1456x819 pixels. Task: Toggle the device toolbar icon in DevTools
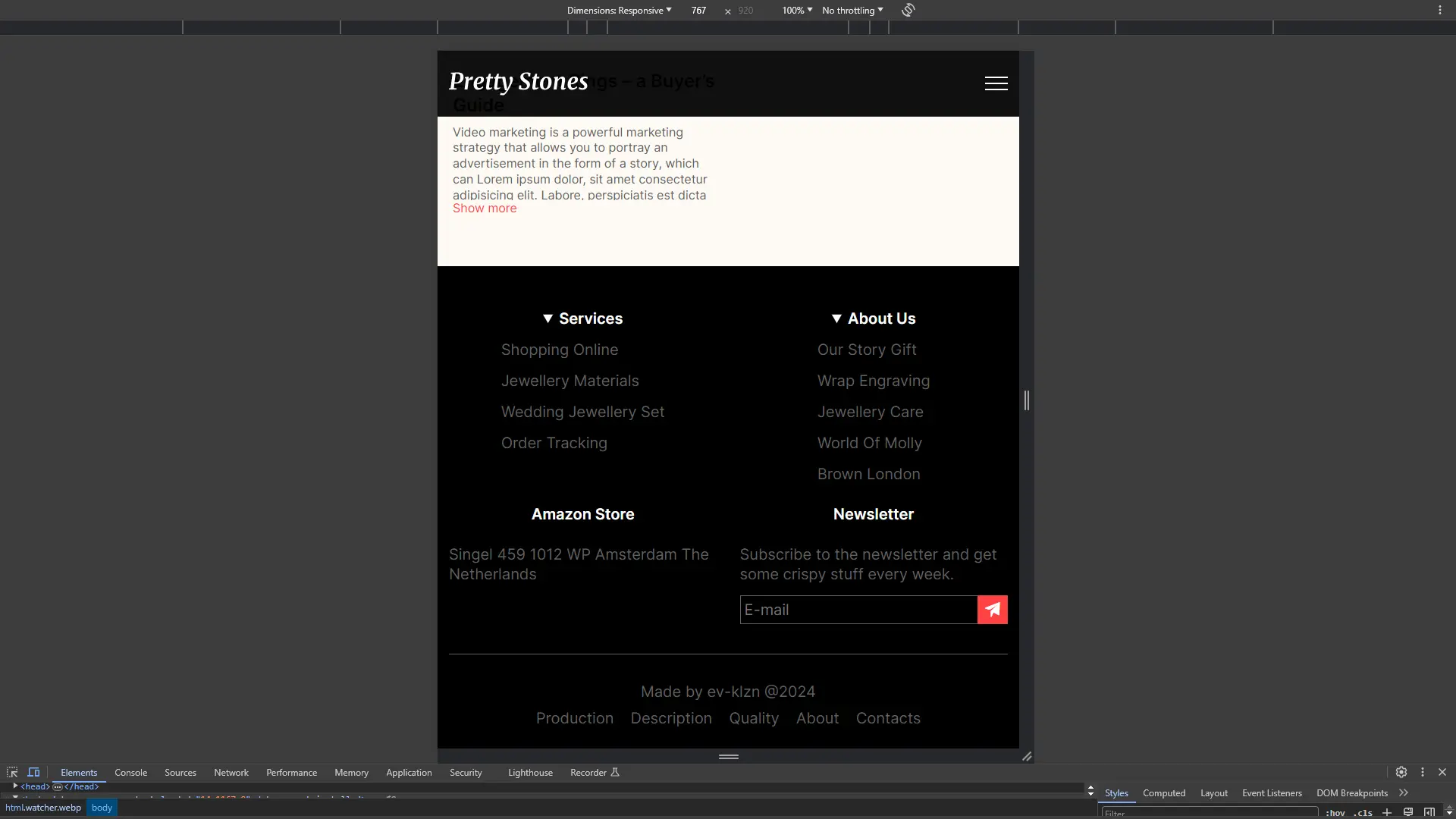coord(33,772)
